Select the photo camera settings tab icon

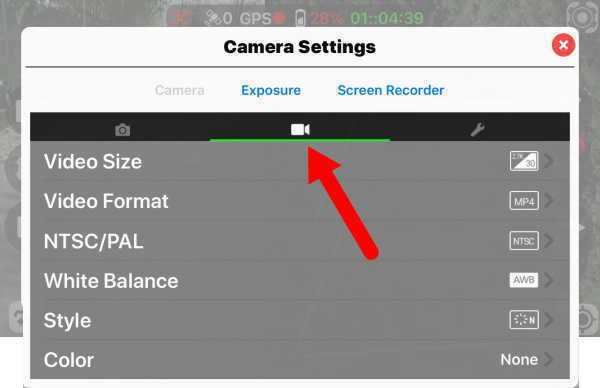122,130
